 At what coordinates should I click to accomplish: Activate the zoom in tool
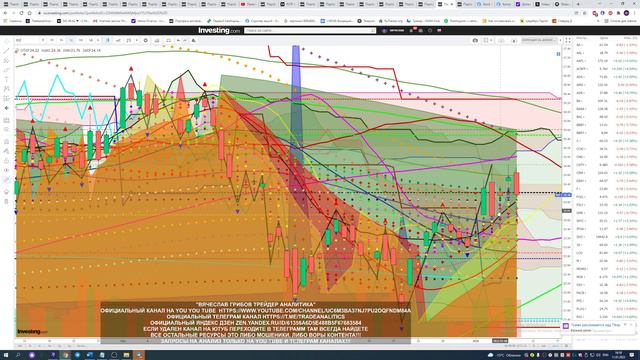pyautogui.click(x=6, y=130)
